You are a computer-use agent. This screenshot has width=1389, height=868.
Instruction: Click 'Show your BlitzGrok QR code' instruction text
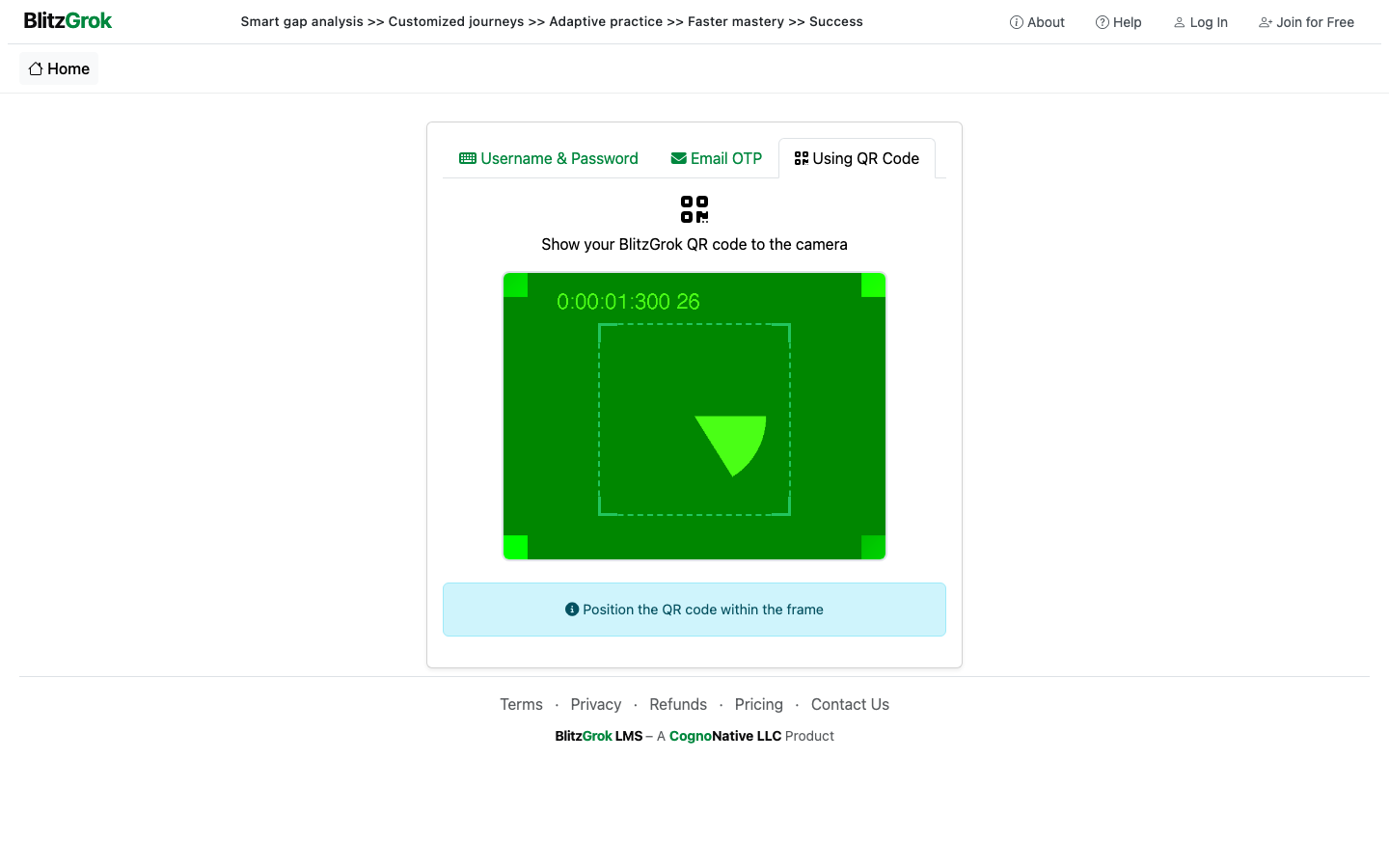[x=694, y=244]
